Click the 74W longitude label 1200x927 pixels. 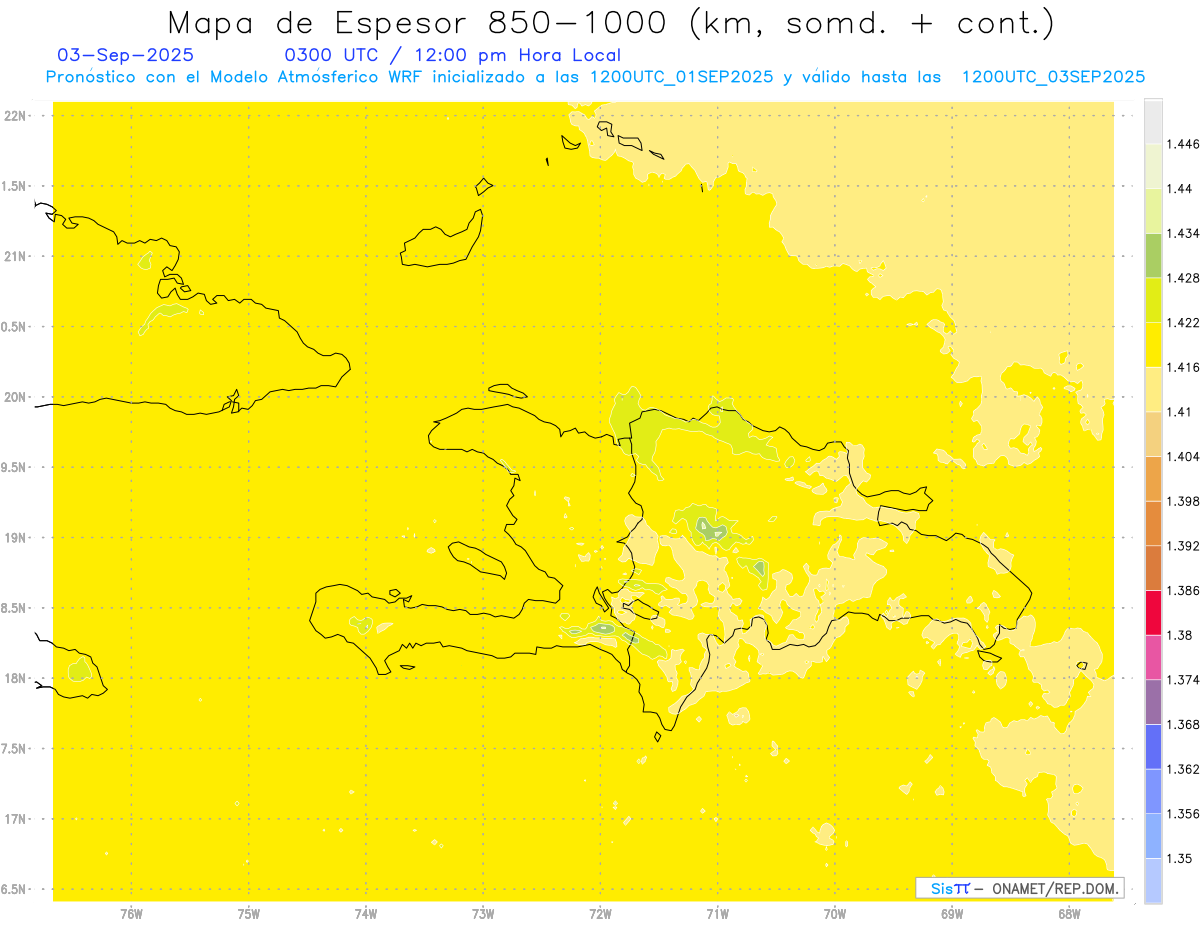(x=366, y=913)
